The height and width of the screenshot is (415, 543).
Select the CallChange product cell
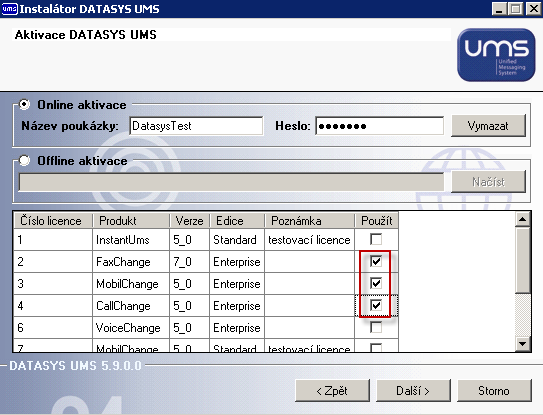point(131,306)
